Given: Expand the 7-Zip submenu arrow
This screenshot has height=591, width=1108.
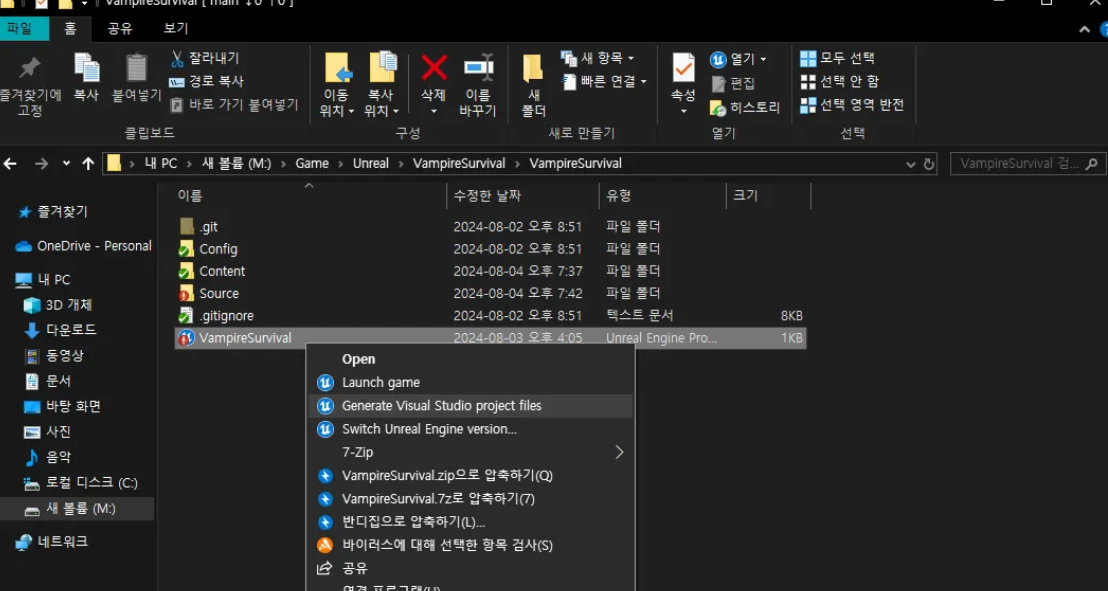Looking at the screenshot, I should coord(620,452).
